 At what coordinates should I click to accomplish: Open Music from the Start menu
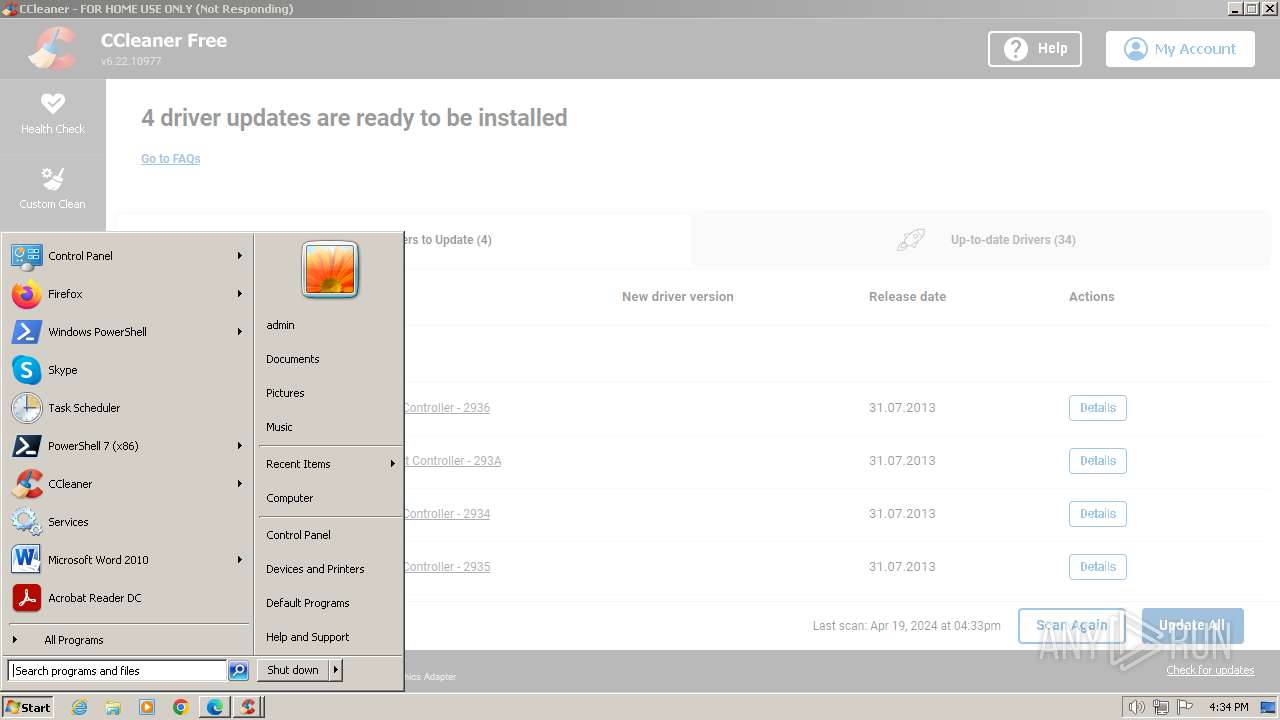[330, 427]
